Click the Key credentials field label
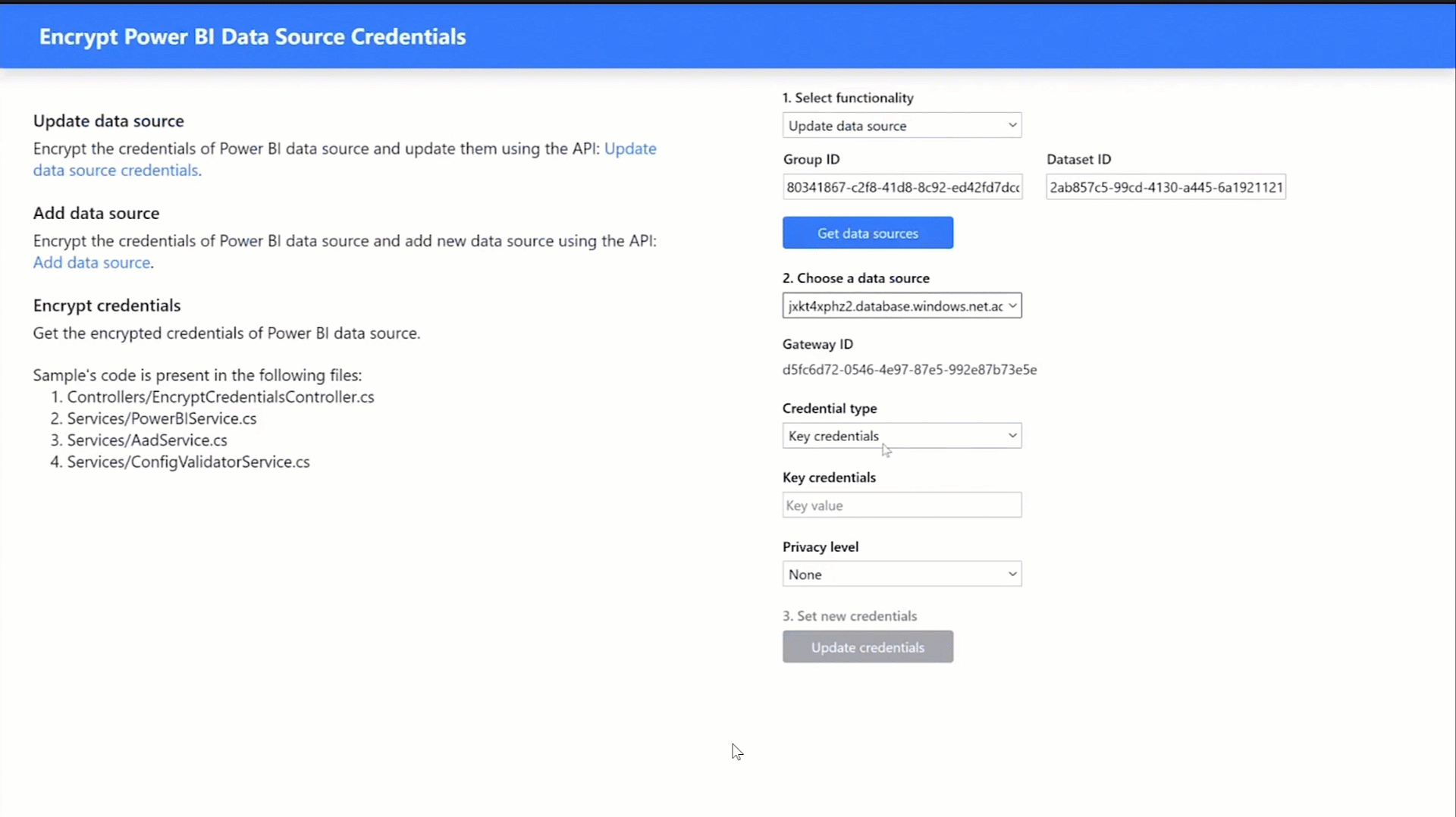Viewport: 1456px width, 817px height. pyautogui.click(x=829, y=477)
